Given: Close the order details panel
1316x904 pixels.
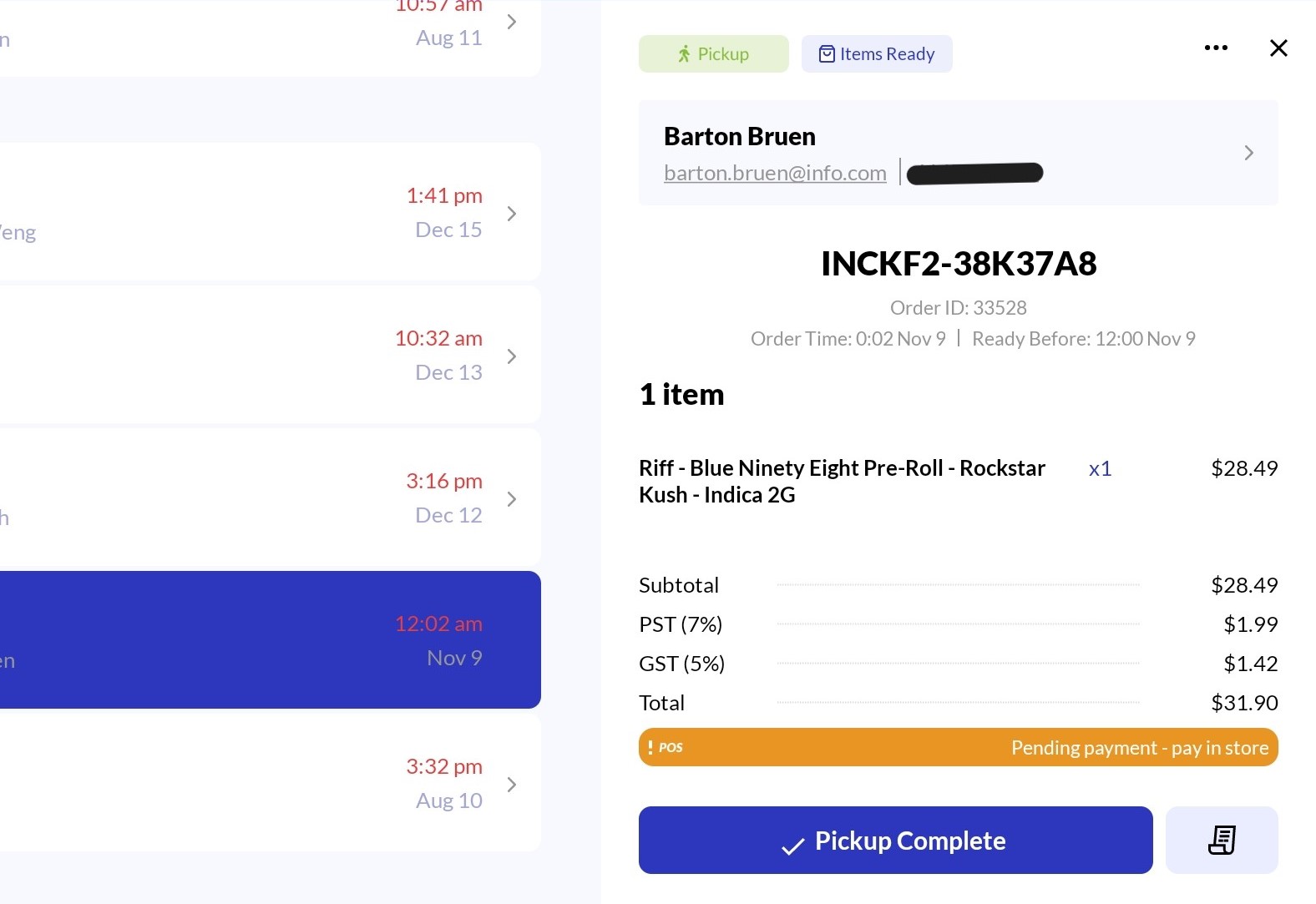Looking at the screenshot, I should (1278, 48).
